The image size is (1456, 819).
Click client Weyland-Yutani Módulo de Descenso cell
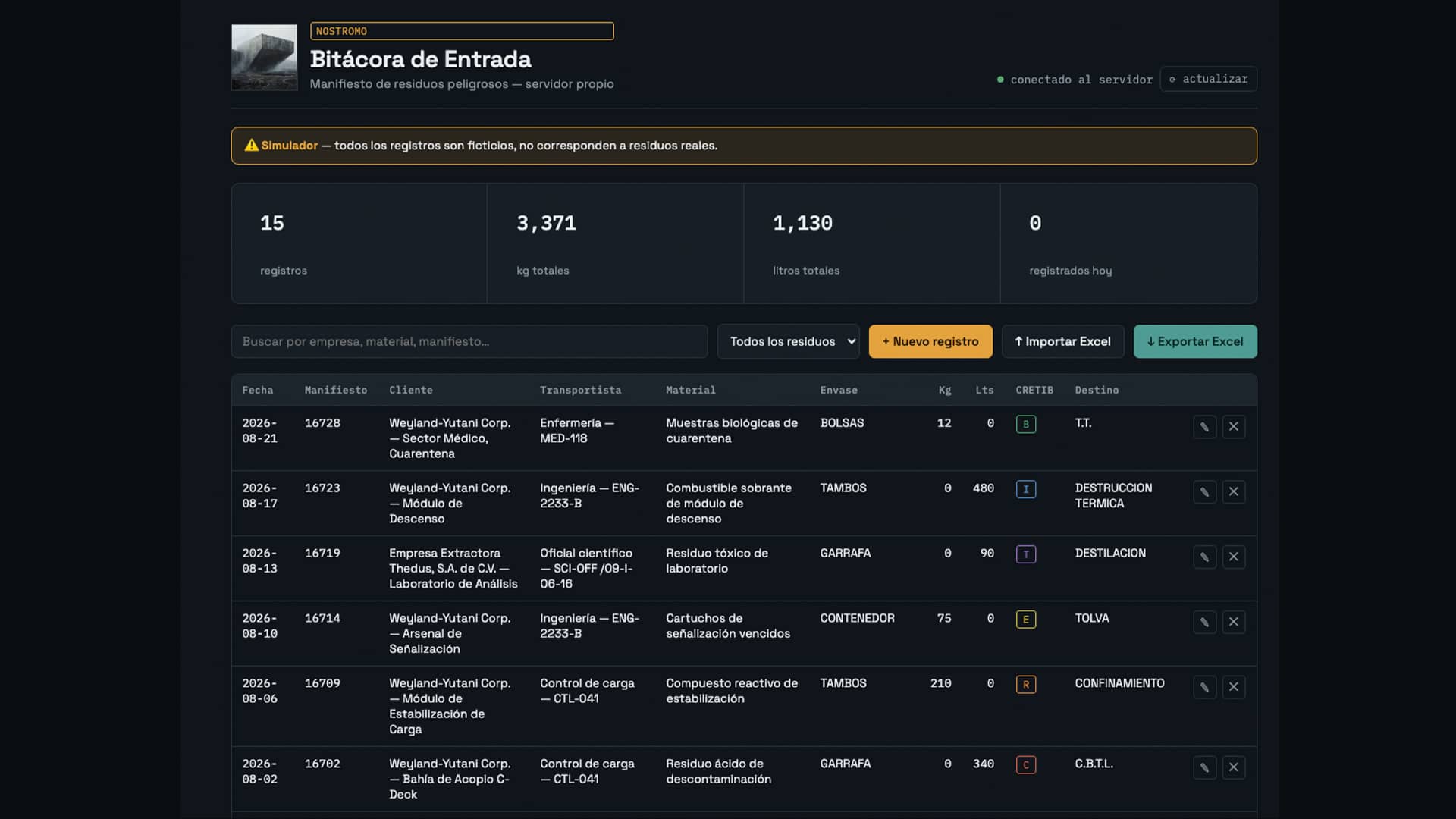point(450,504)
